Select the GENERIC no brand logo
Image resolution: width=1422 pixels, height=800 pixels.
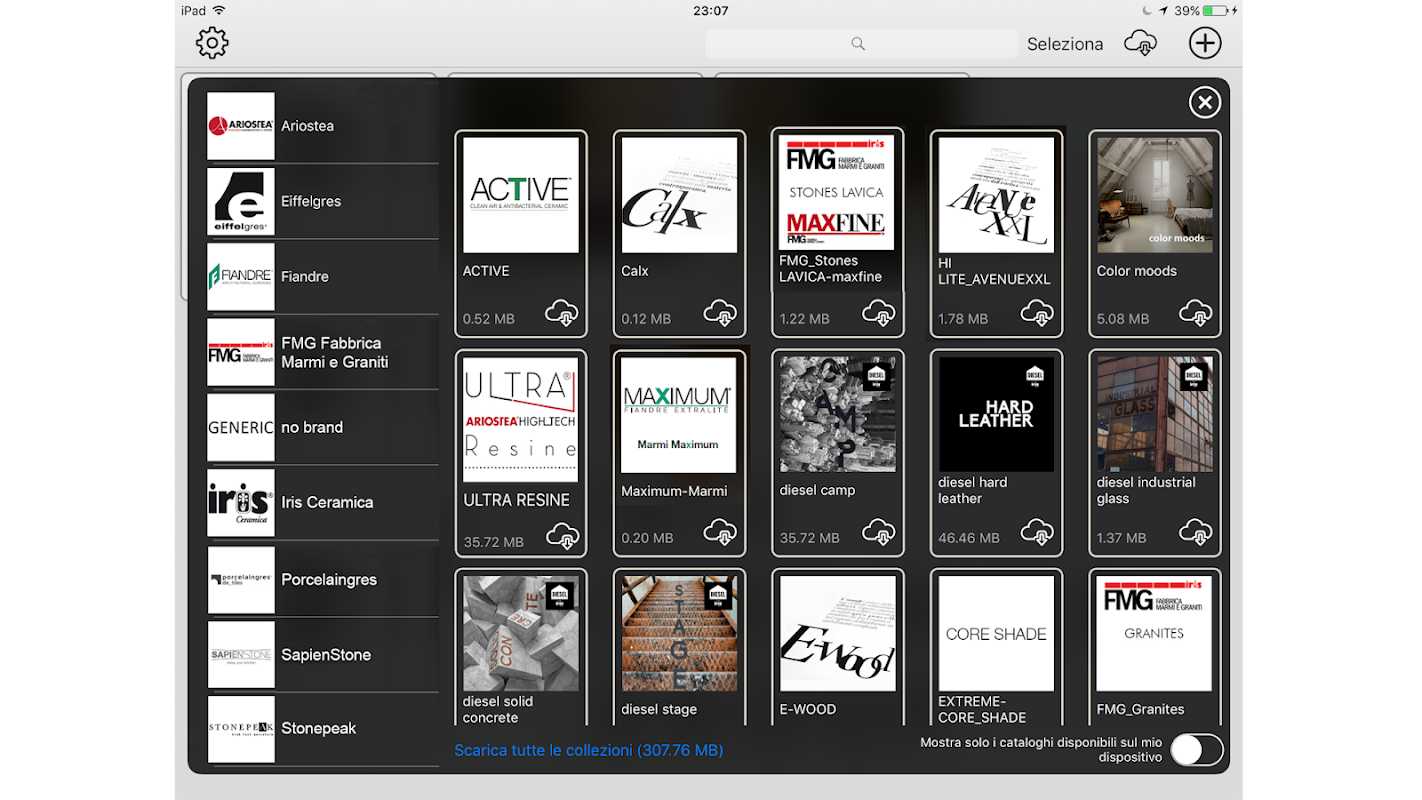241,428
